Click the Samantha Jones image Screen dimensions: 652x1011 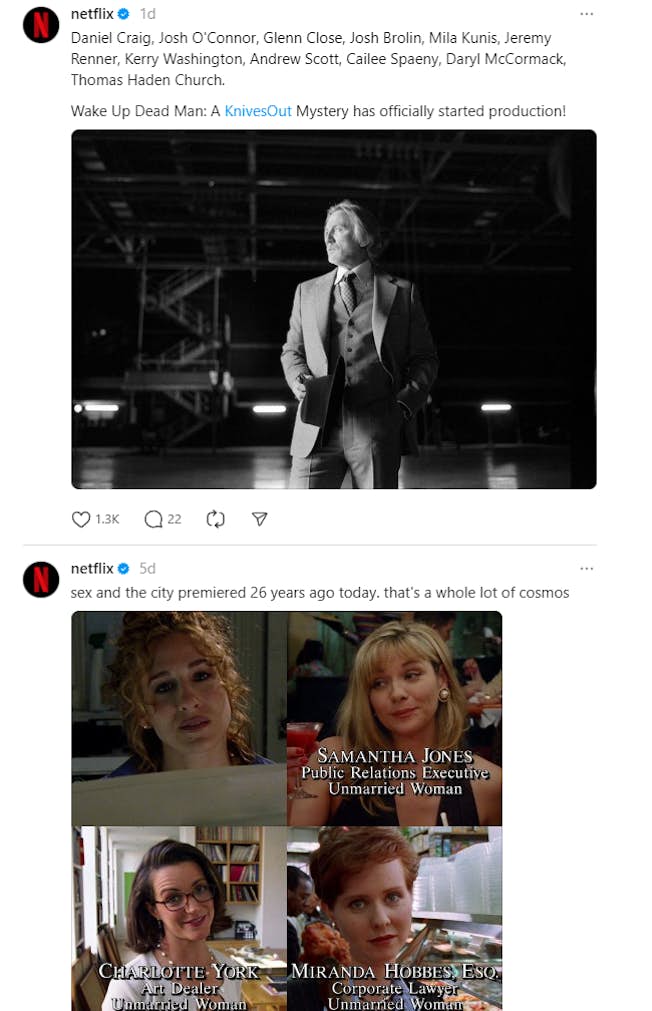[394, 718]
